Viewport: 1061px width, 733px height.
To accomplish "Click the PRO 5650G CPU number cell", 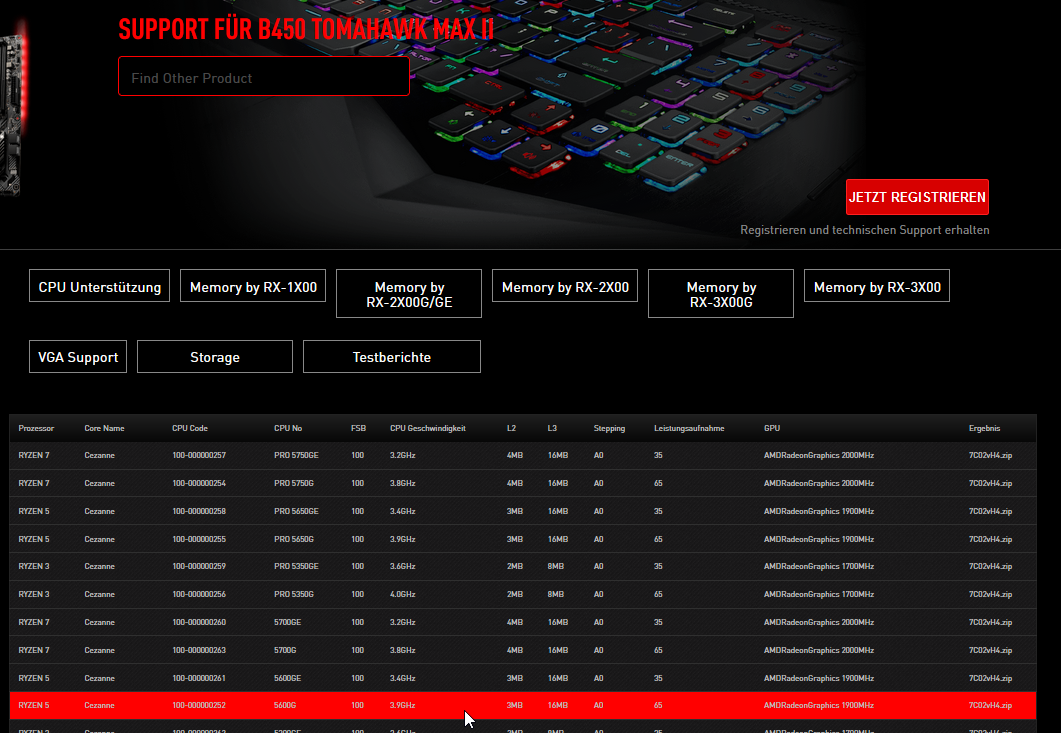I will [x=294, y=539].
